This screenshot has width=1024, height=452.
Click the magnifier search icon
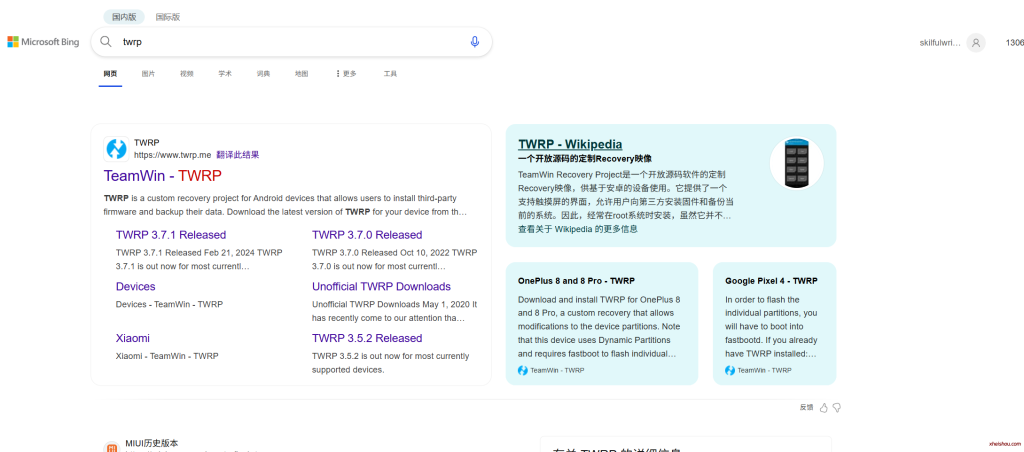[x=106, y=42]
